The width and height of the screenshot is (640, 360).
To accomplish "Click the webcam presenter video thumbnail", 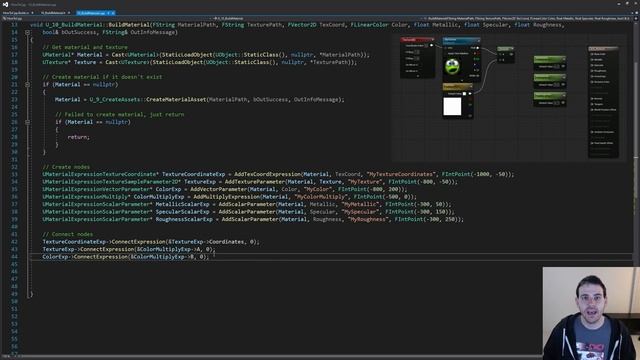I will (591, 313).
